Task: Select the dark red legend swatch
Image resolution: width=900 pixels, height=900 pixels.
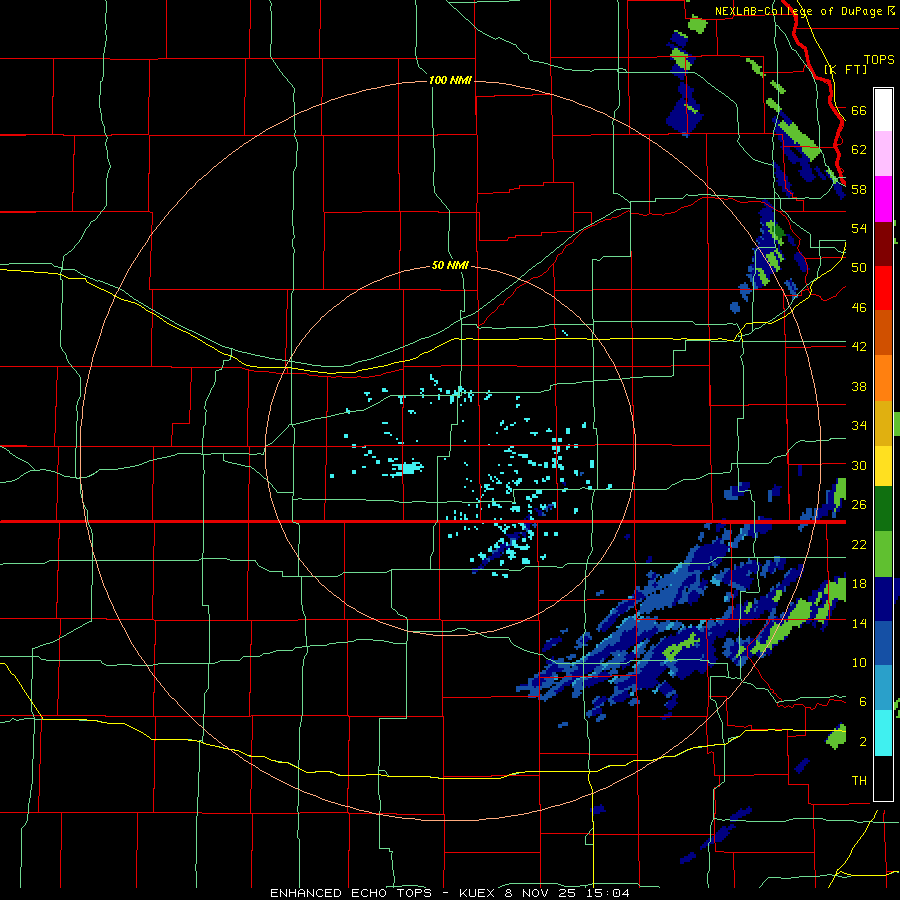Action: click(x=883, y=245)
